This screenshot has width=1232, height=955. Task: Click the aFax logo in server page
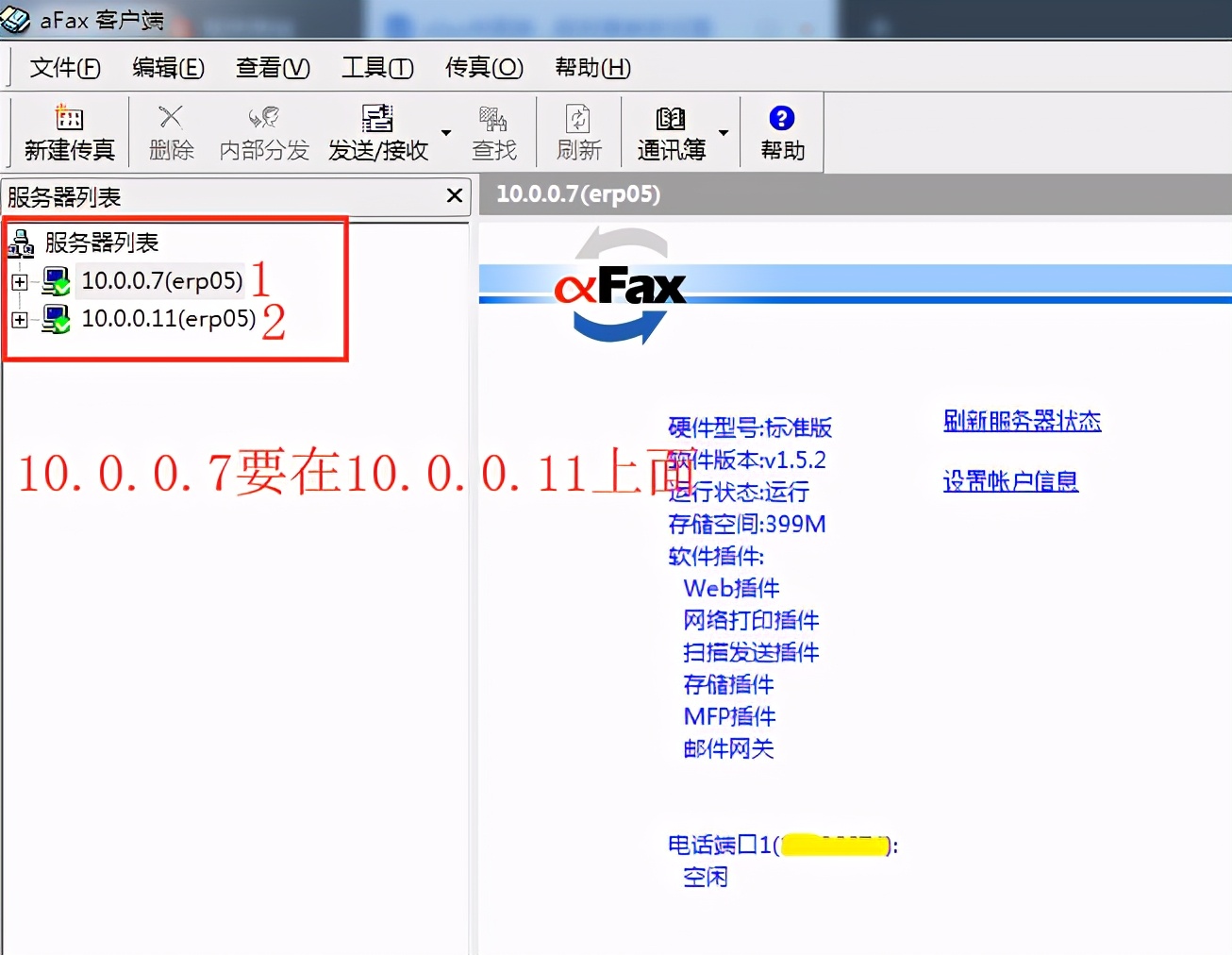(621, 285)
